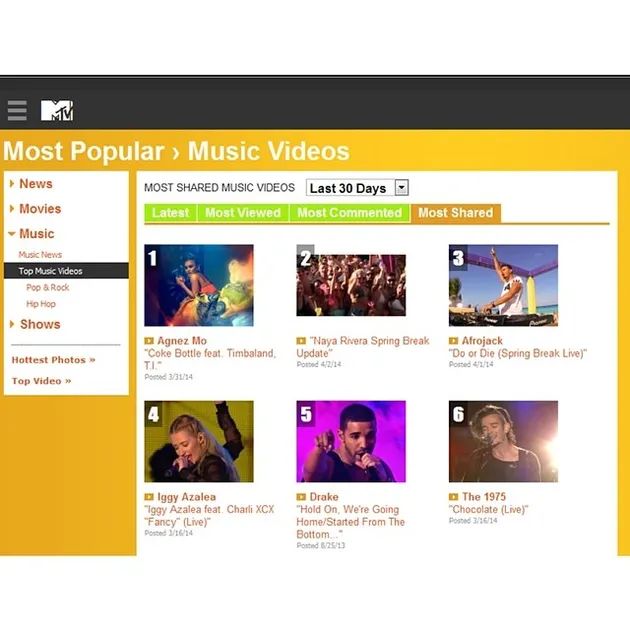
Task: Click "Posted 3/31/14" date text
Action: 169,377
